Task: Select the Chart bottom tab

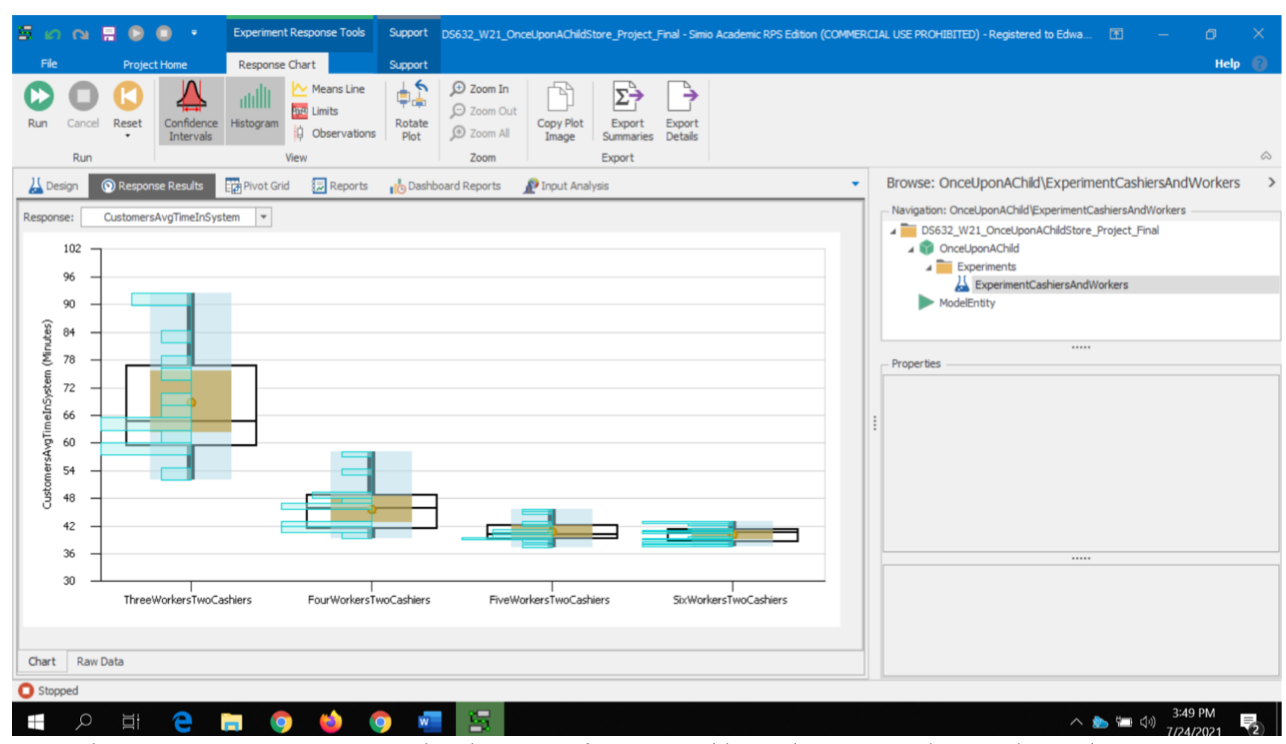Action: coord(42,661)
